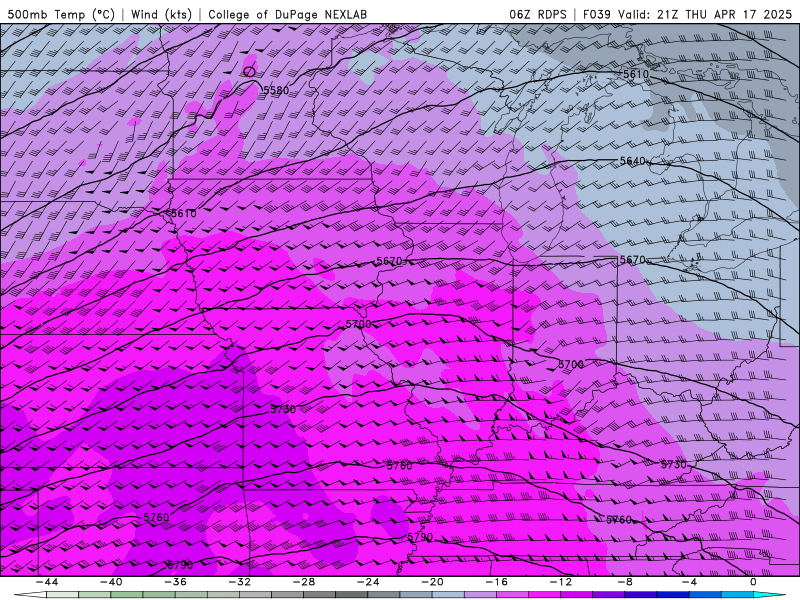Click the 'Valid: 21Z THU APR 17 2025' text
Image resolution: width=800 pixels, height=600 pixels.
click(705, 14)
